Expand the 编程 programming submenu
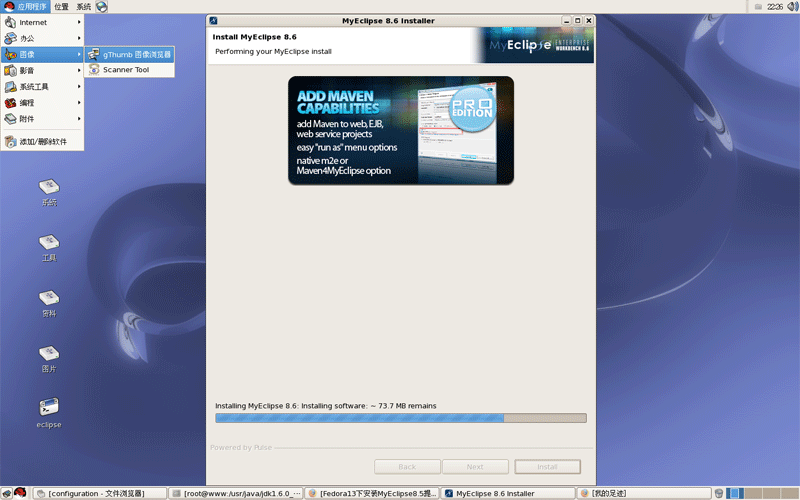The image size is (800, 500). pyautogui.click(x=42, y=103)
